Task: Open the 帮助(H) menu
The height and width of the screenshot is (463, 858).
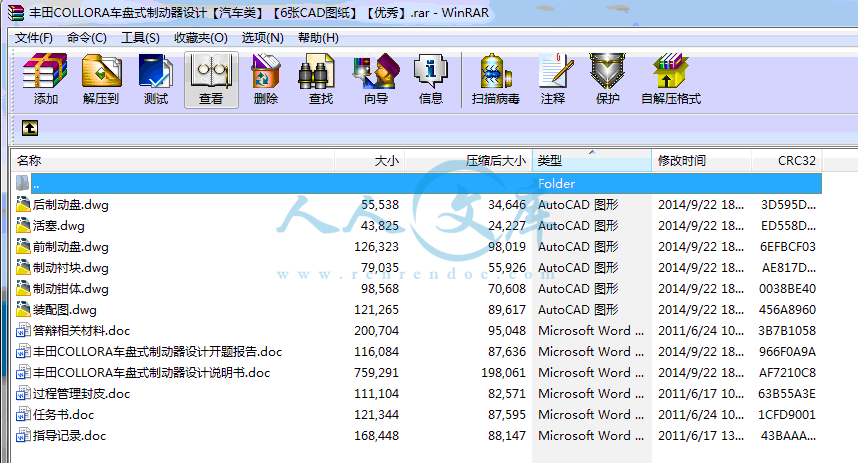Action: click(x=318, y=38)
